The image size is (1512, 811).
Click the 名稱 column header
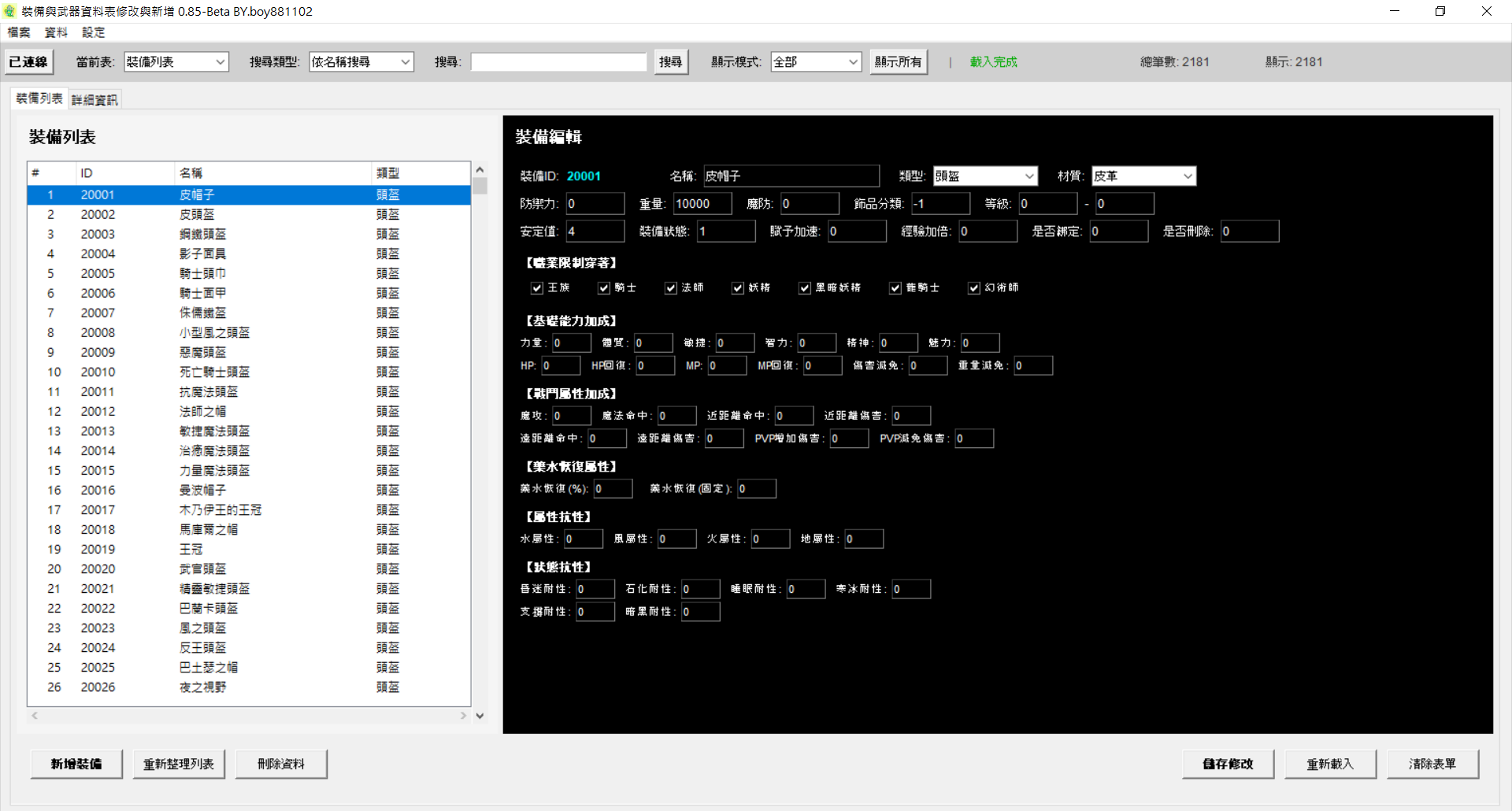272,173
